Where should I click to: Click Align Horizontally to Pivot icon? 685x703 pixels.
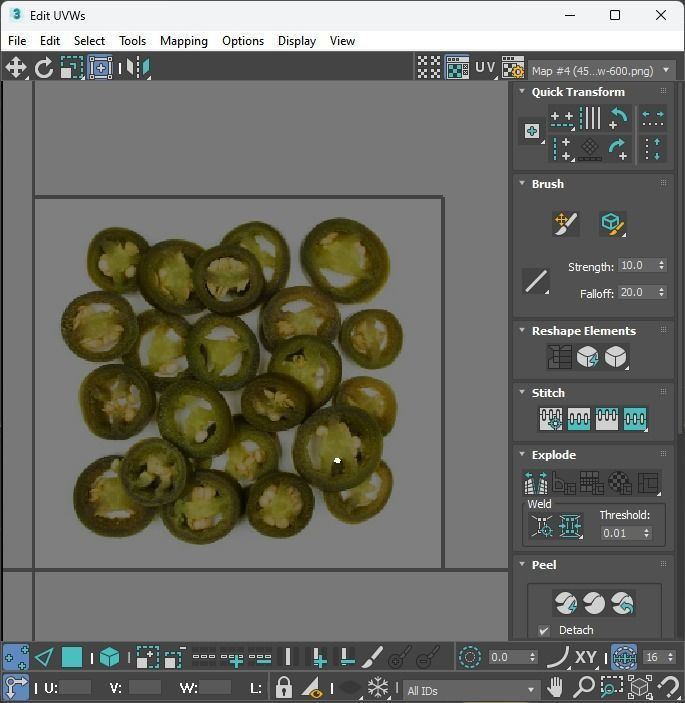[562, 118]
